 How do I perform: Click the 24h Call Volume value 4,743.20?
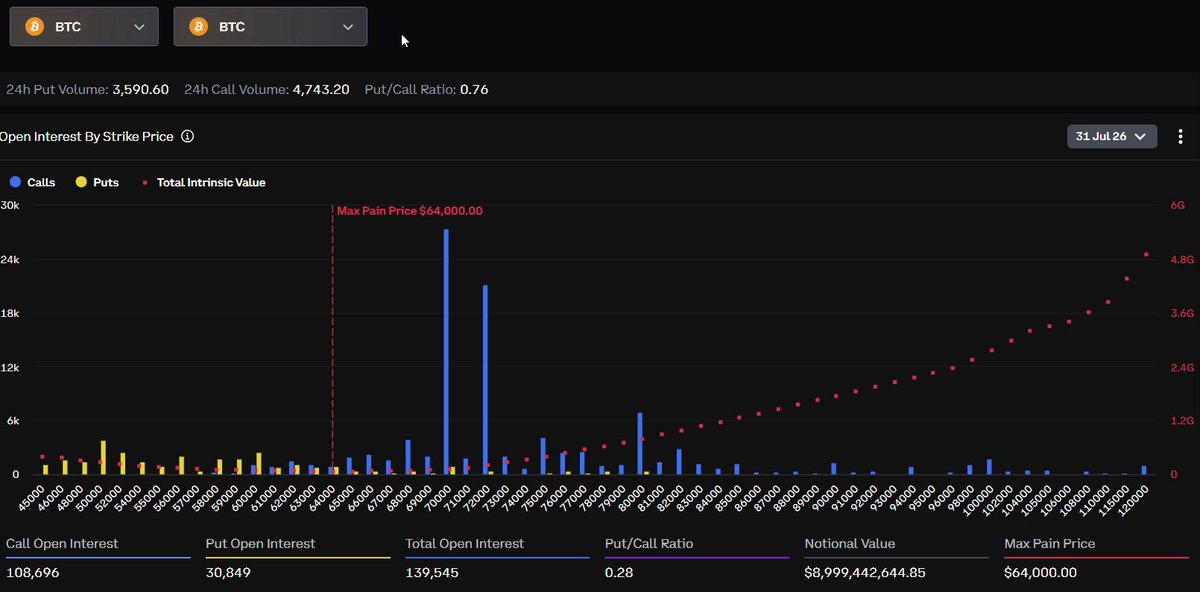pyautogui.click(x=321, y=89)
